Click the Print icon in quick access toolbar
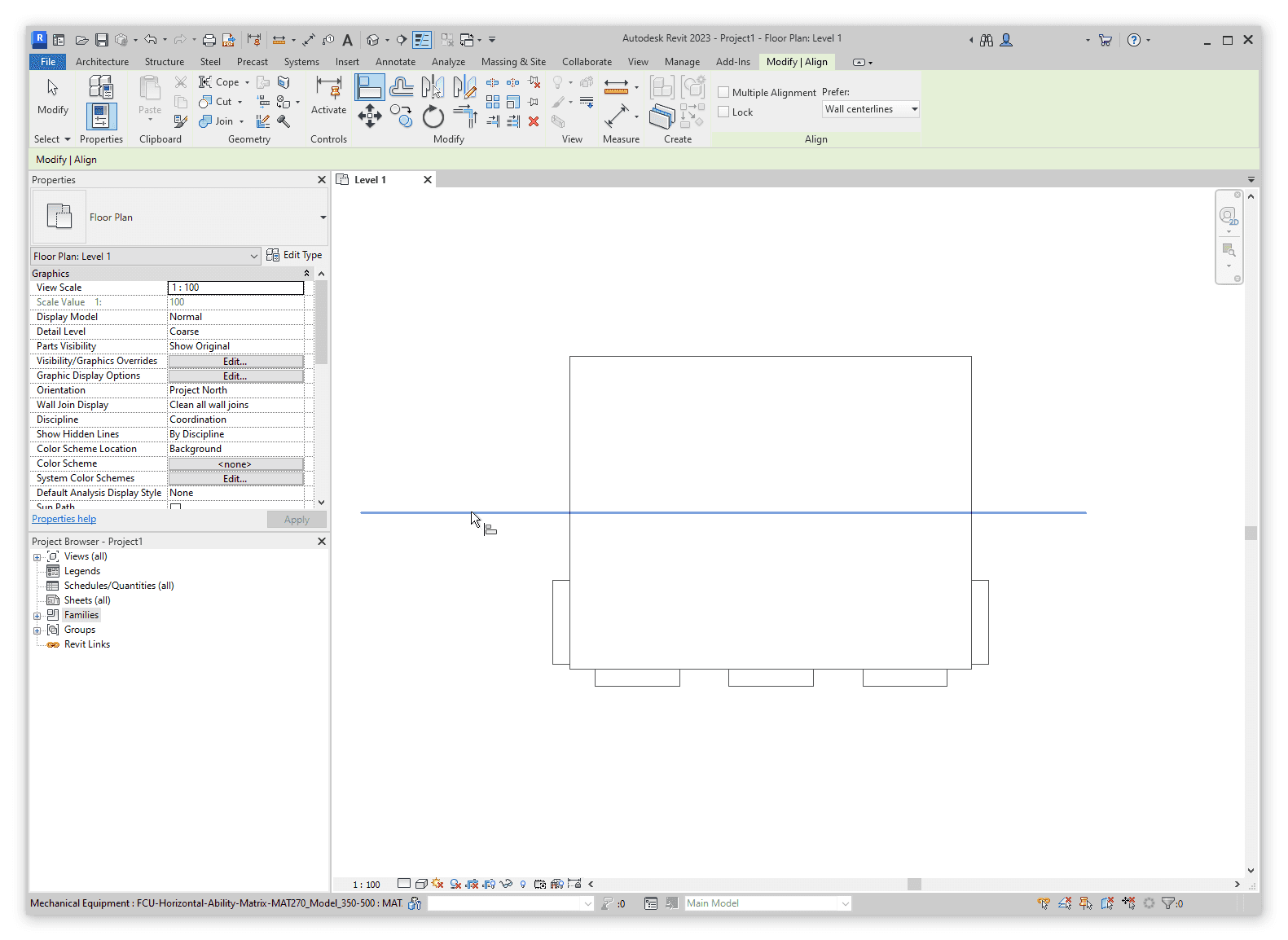The width and height of the screenshot is (1288, 940). 209,39
